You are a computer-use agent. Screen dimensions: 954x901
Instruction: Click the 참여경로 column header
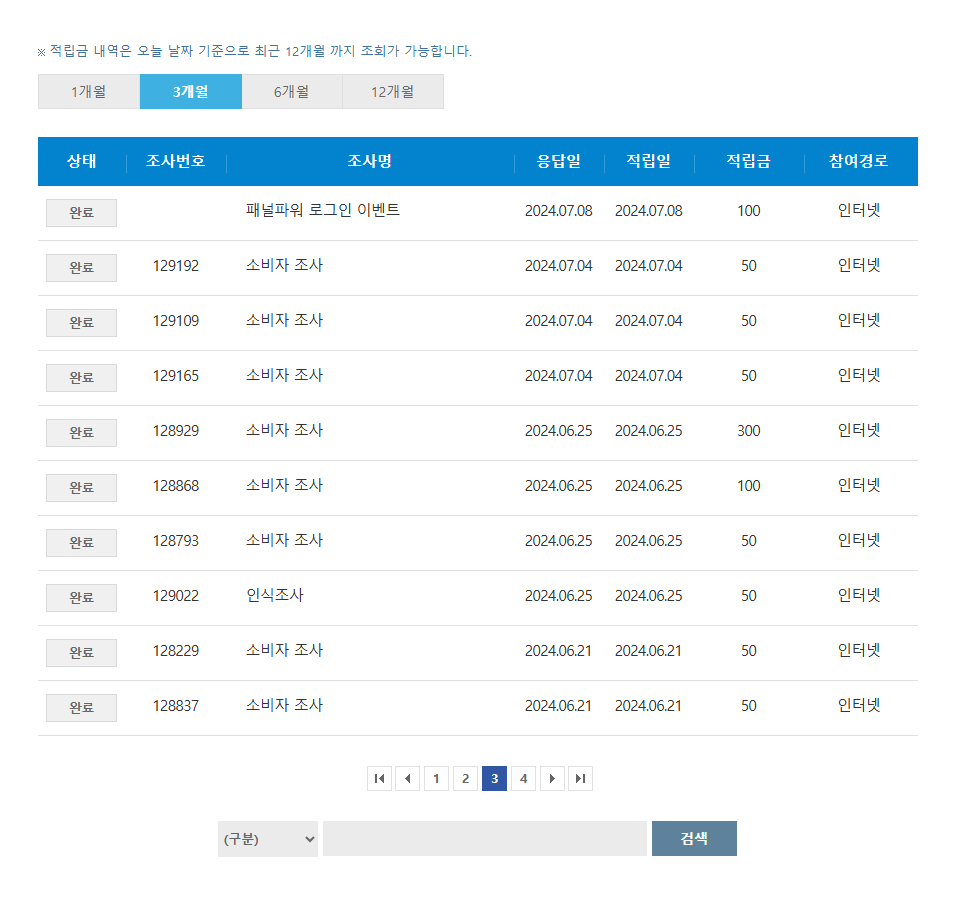pyautogui.click(x=858, y=161)
